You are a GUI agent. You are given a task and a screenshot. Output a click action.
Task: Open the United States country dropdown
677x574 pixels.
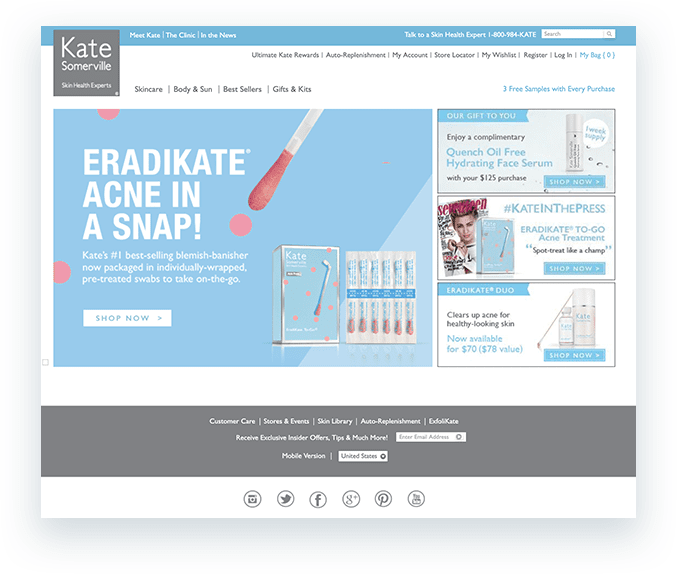coord(363,456)
